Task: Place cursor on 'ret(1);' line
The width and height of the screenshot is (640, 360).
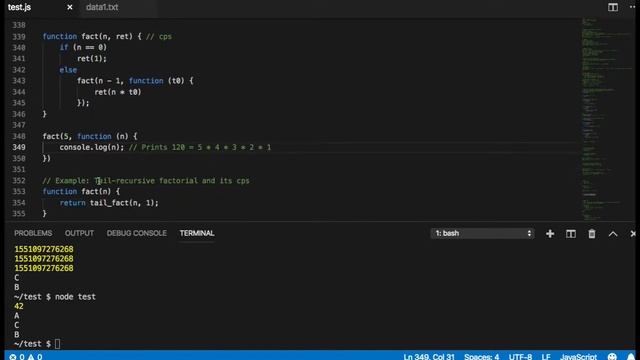Action: 92,58
